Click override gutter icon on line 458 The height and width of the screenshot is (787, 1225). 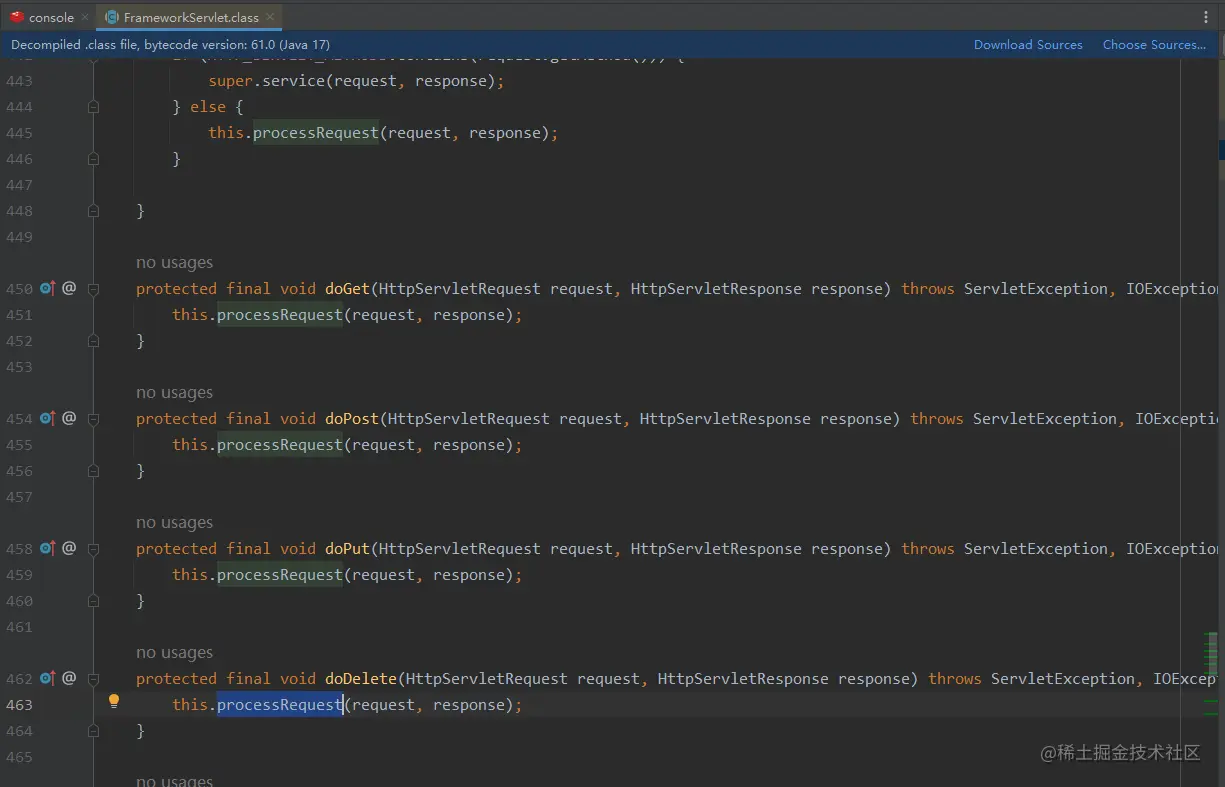coord(47,549)
